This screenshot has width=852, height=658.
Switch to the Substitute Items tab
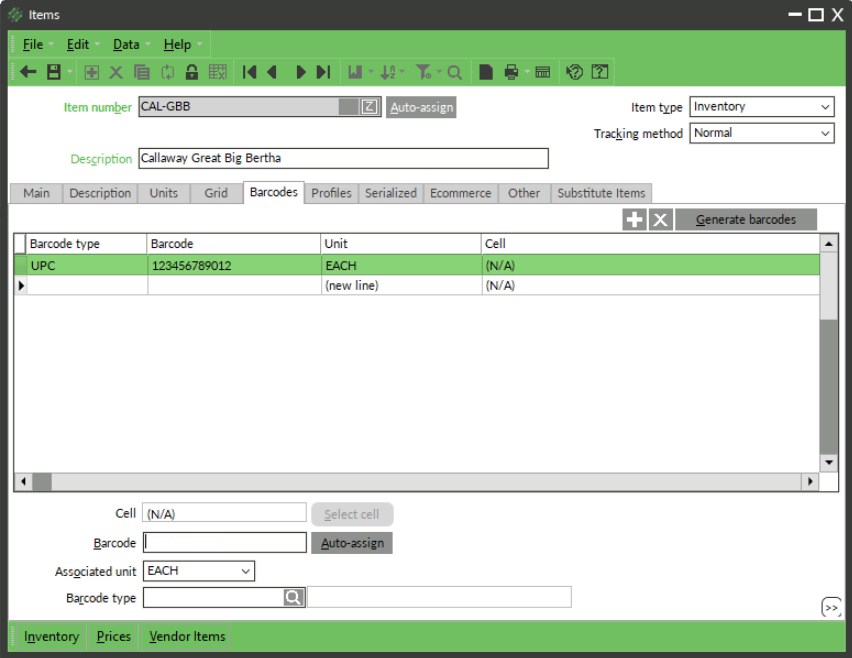tap(602, 193)
